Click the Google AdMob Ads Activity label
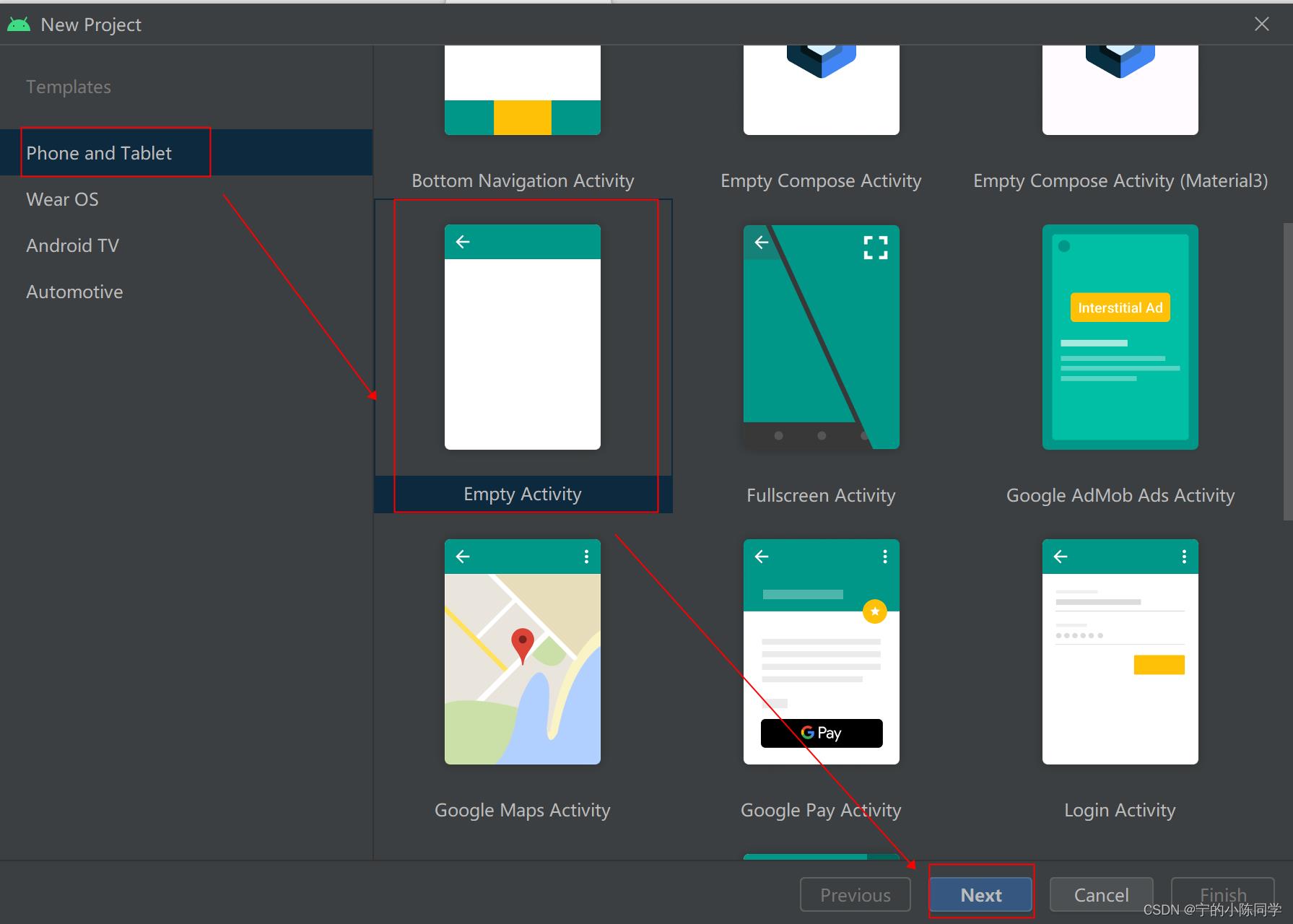 [1120, 496]
